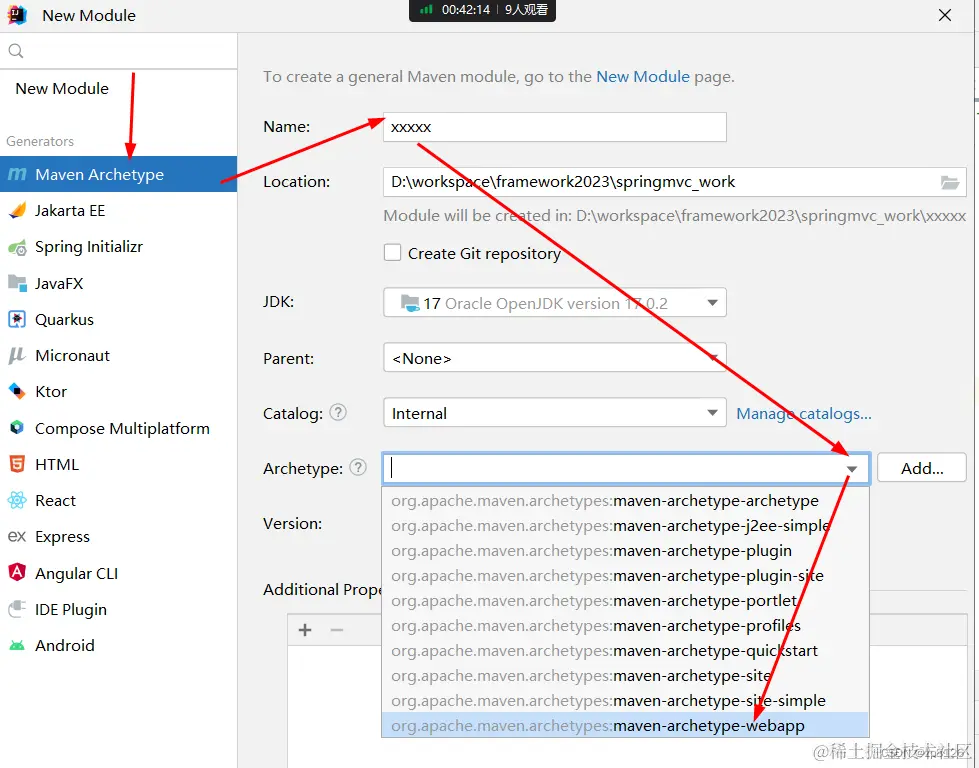
Task: Choose maven-archetype-webapp from list
Action: click(625, 725)
